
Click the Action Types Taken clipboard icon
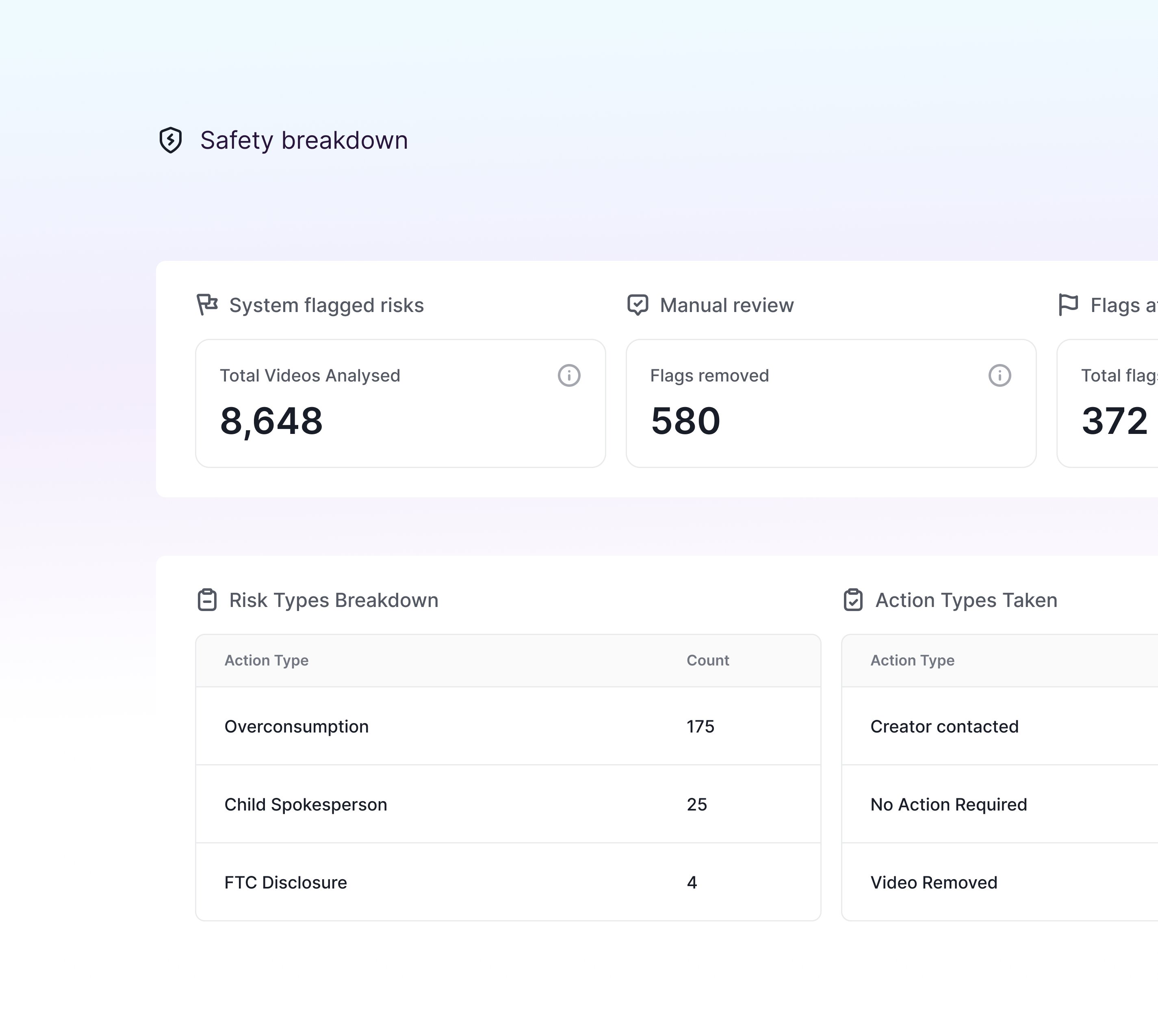[x=853, y=600]
